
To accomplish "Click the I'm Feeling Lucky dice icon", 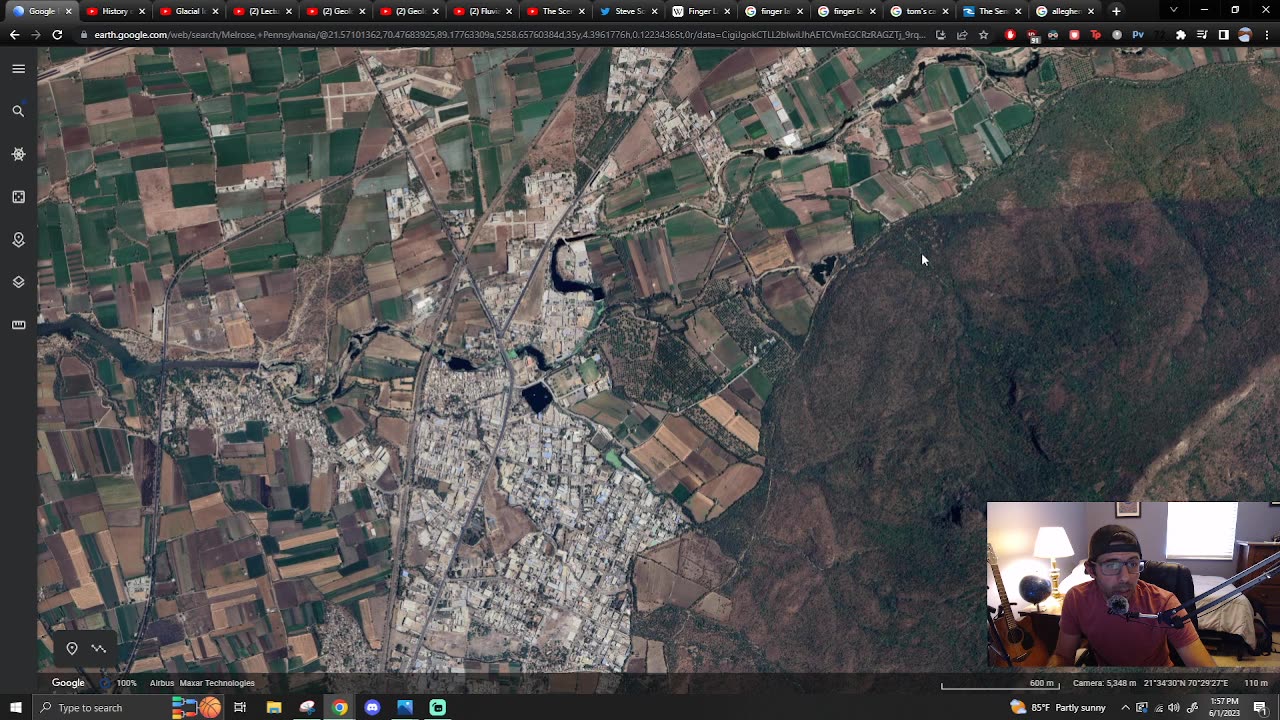I will pos(18,197).
